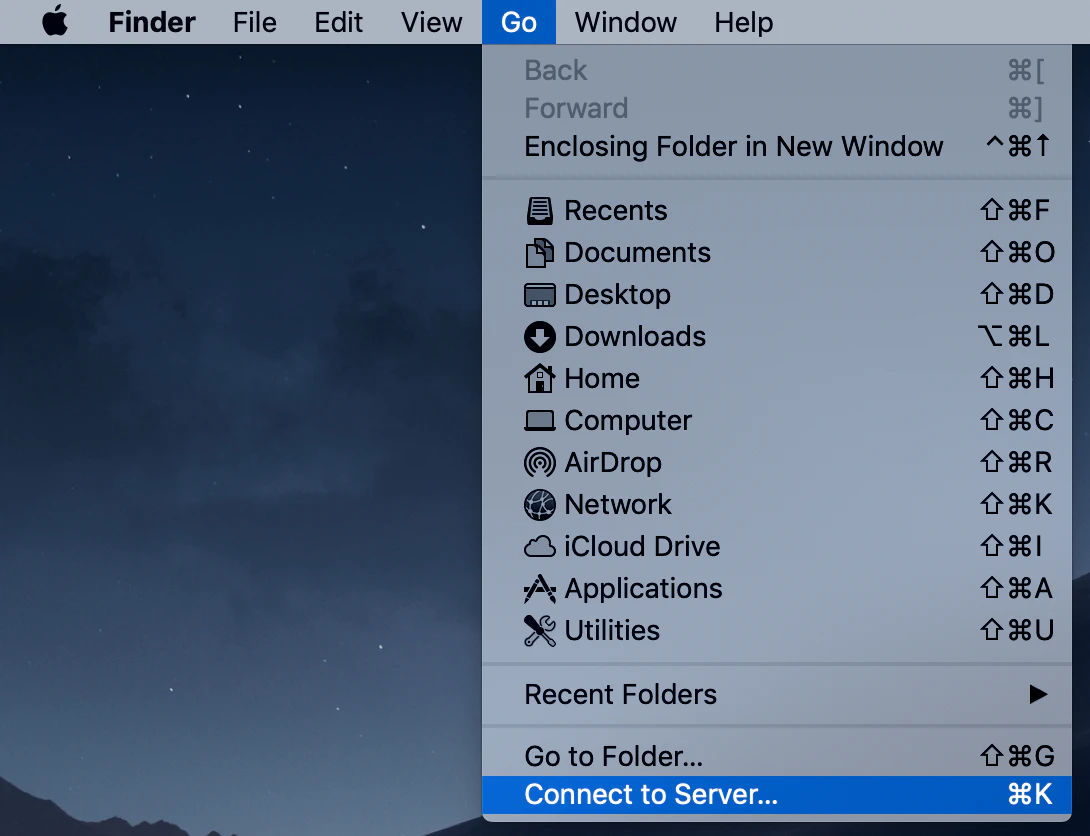Click the Desktop screen icon
The width and height of the screenshot is (1090, 836).
coord(539,295)
